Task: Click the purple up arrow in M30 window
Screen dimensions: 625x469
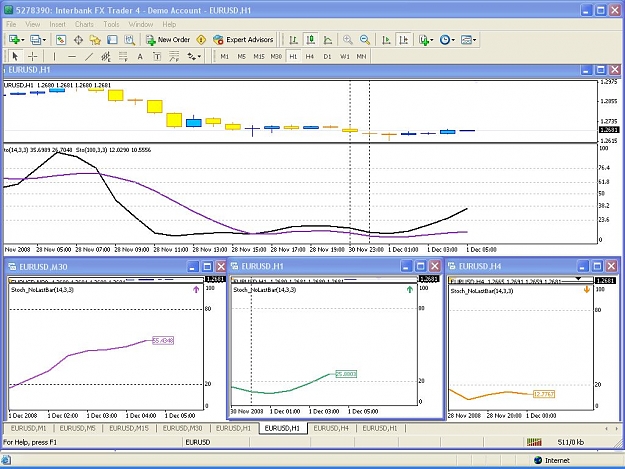Action: pos(196,290)
